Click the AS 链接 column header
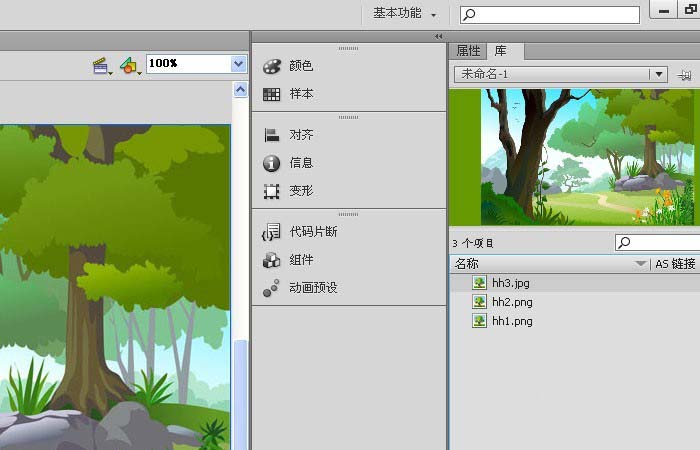The image size is (700, 450). coord(675,264)
